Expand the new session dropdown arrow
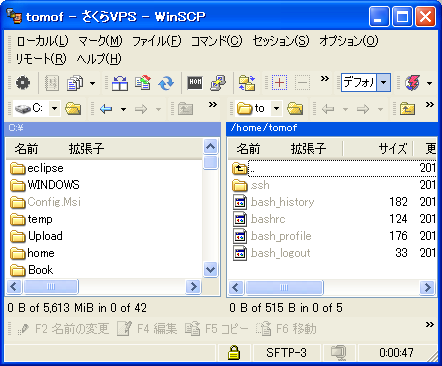 429,83
